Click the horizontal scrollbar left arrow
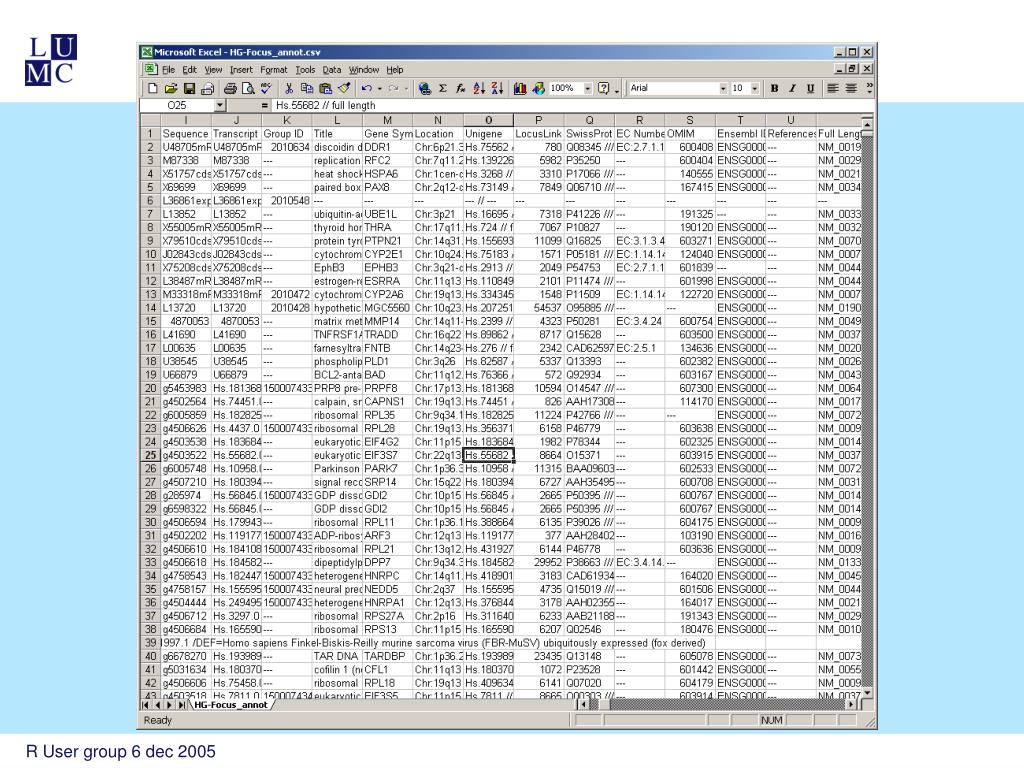Image resolution: width=1024 pixels, height=768 pixels. coord(583,705)
